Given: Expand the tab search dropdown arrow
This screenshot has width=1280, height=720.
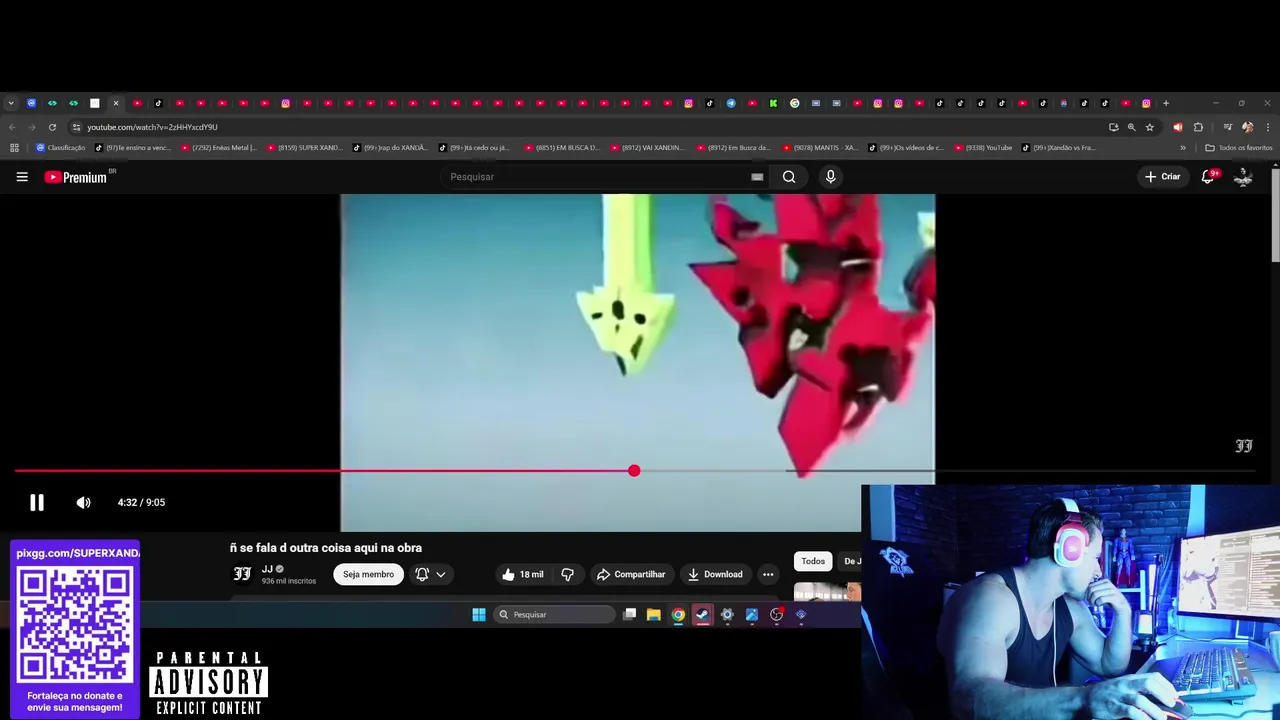Looking at the screenshot, I should [10, 103].
